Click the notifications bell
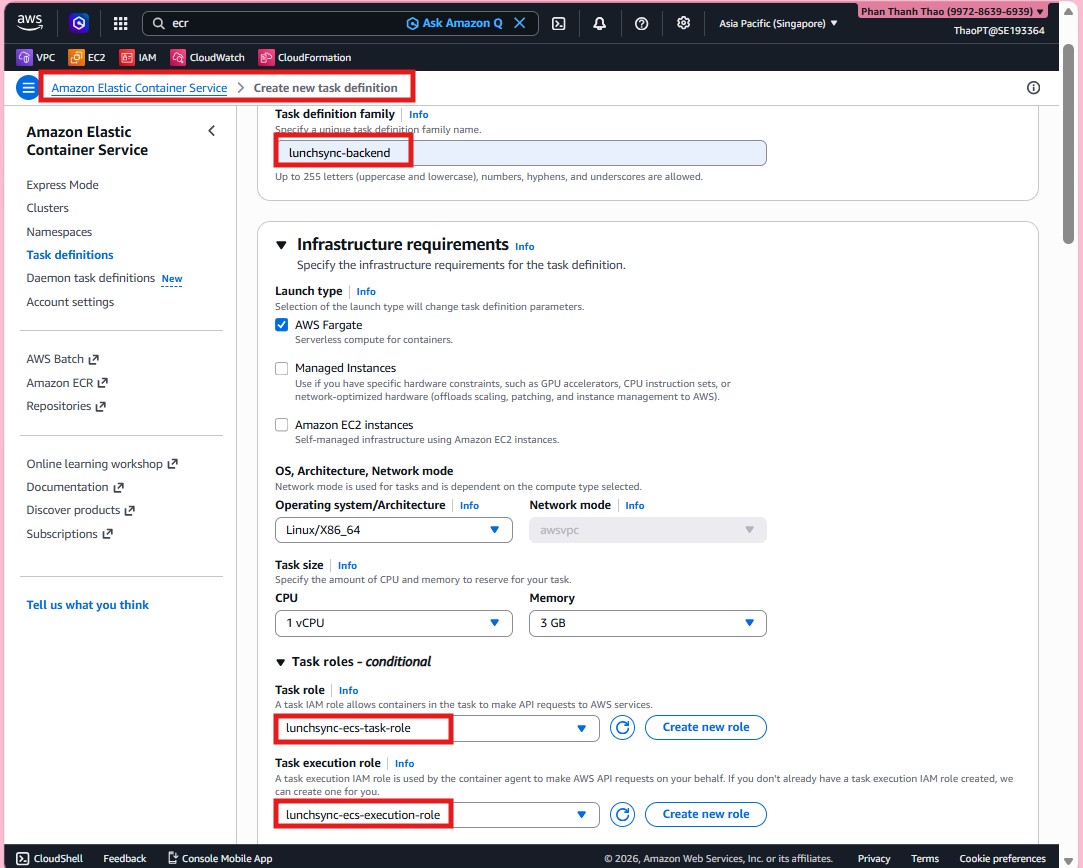1083x868 pixels. click(600, 22)
